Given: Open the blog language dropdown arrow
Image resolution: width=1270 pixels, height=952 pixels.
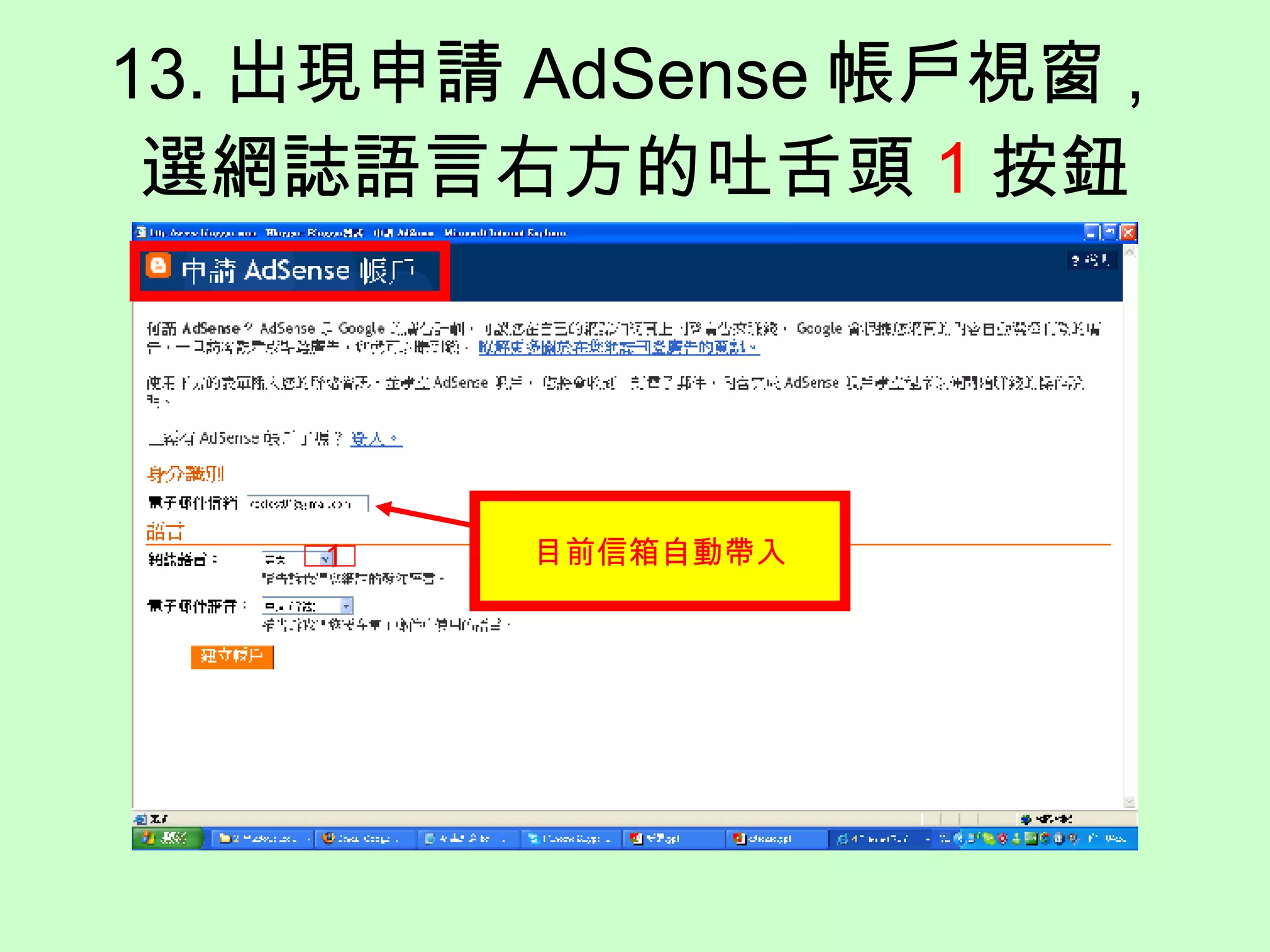Looking at the screenshot, I should point(326,559).
